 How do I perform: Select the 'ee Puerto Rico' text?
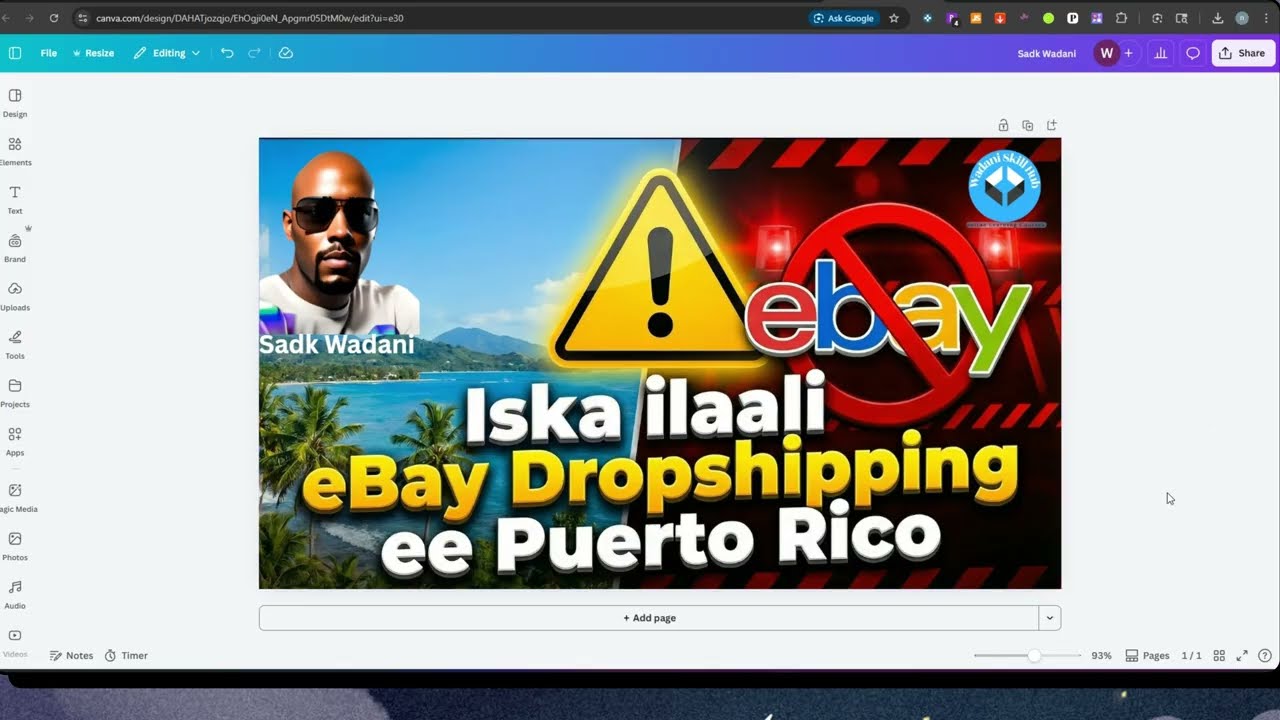(660, 541)
